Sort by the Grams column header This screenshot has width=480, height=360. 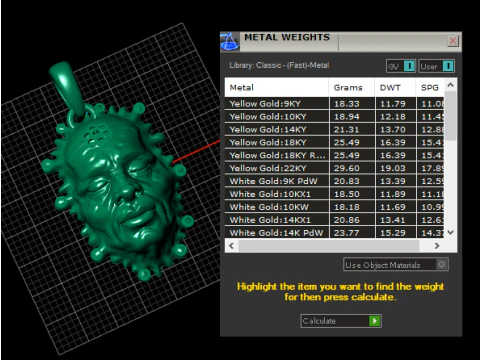click(352, 88)
